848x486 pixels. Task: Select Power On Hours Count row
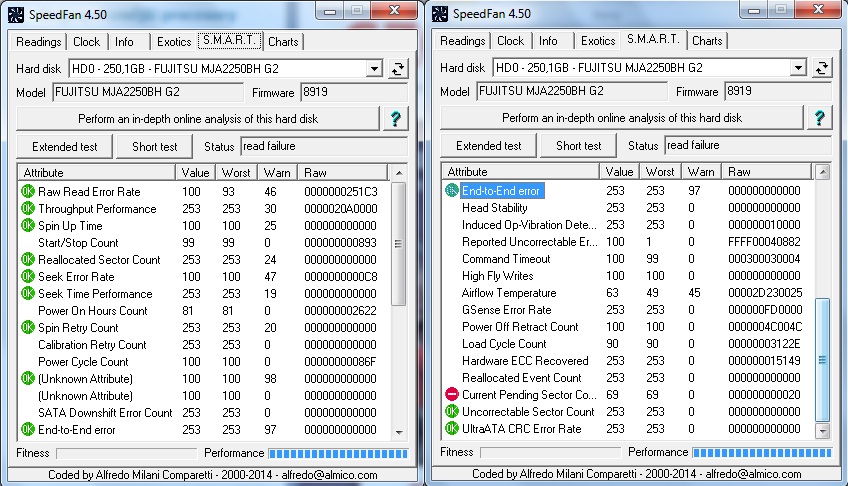click(x=204, y=310)
